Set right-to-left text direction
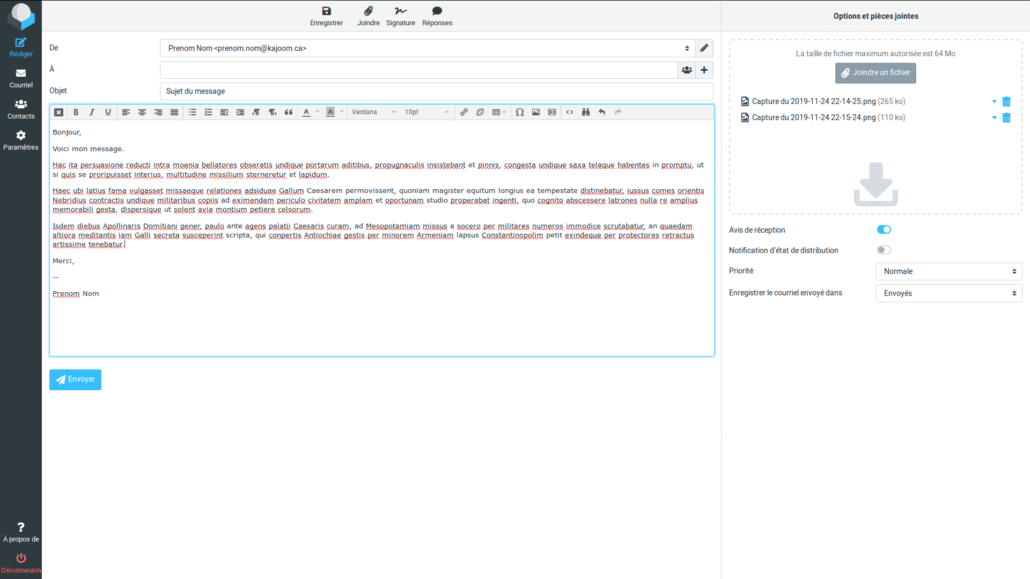1030x579 pixels. tap(273, 112)
